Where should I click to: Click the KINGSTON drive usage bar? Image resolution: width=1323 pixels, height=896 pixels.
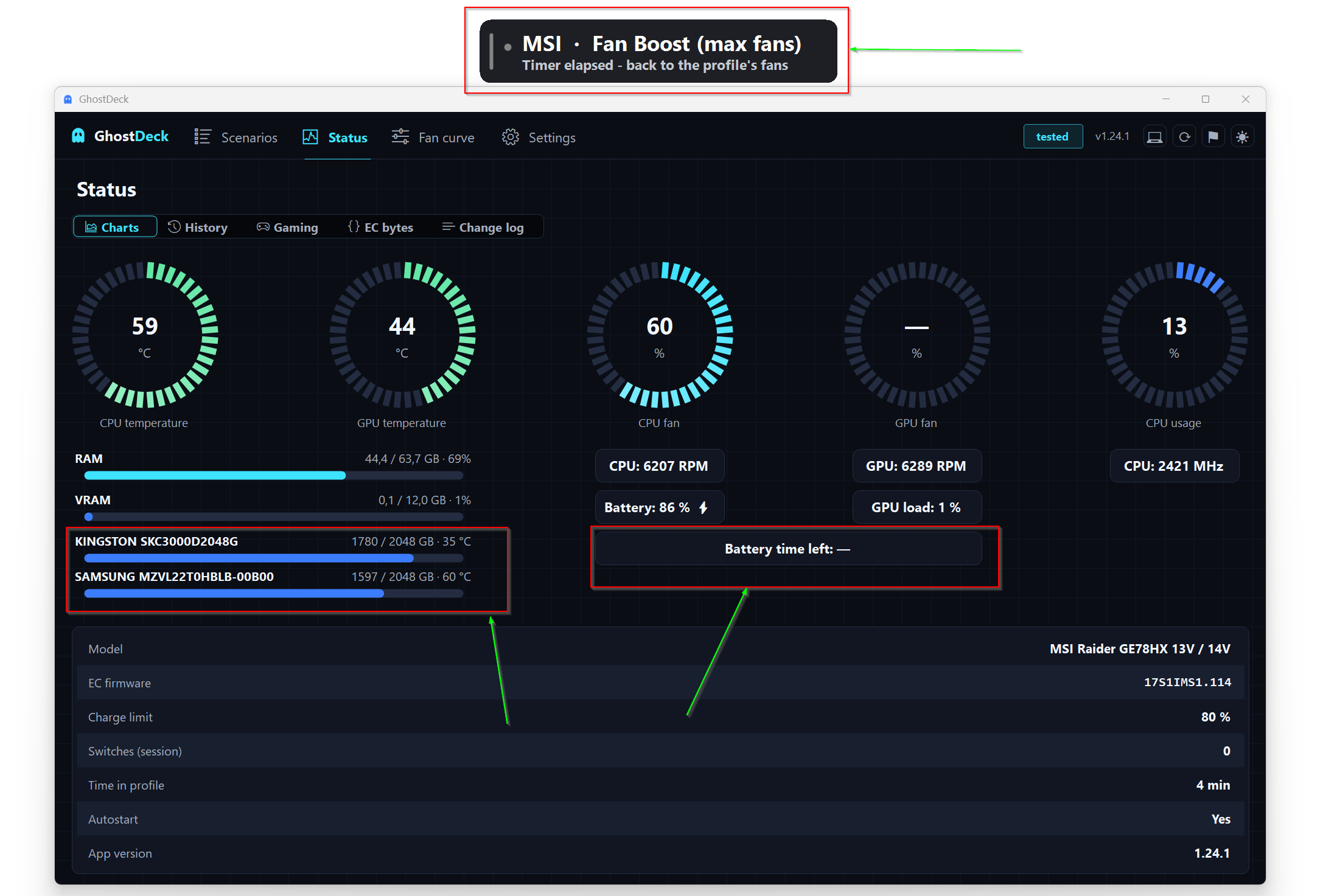click(x=274, y=558)
